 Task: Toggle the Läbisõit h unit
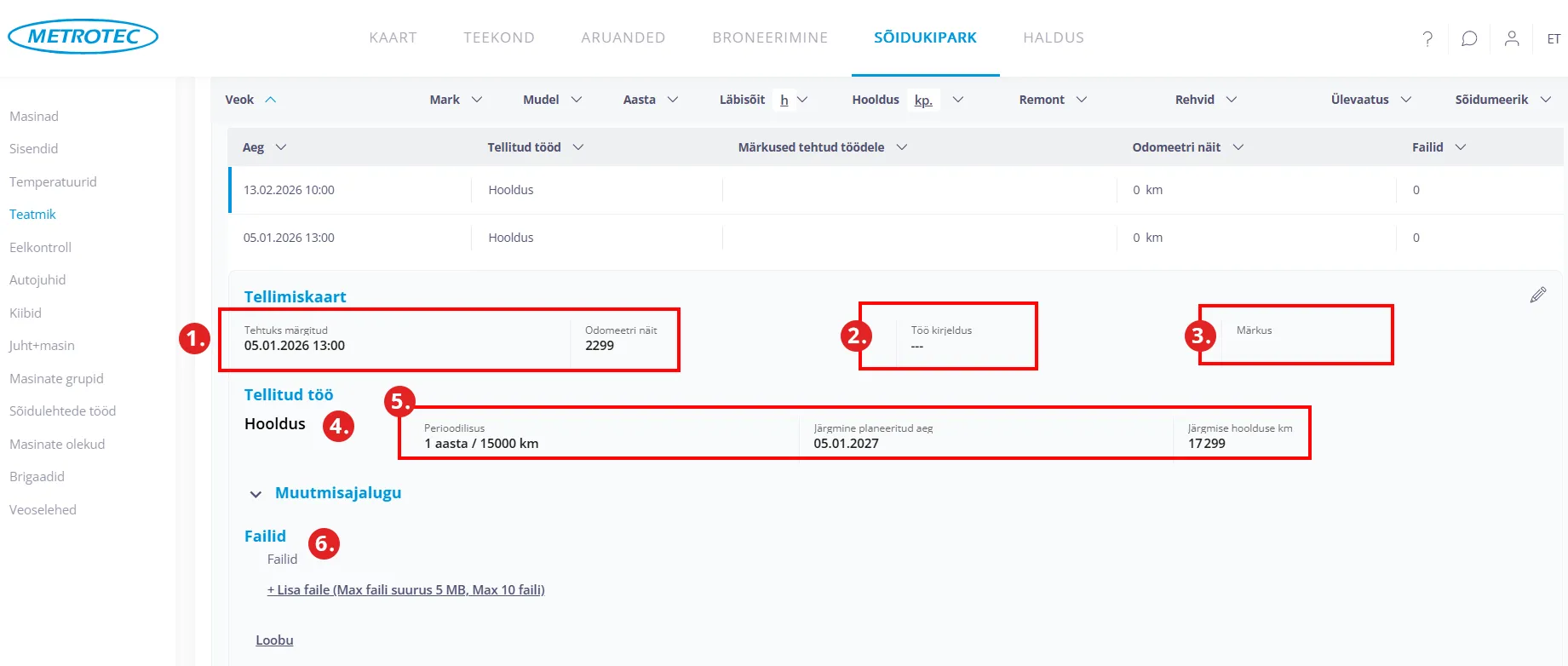pos(784,100)
